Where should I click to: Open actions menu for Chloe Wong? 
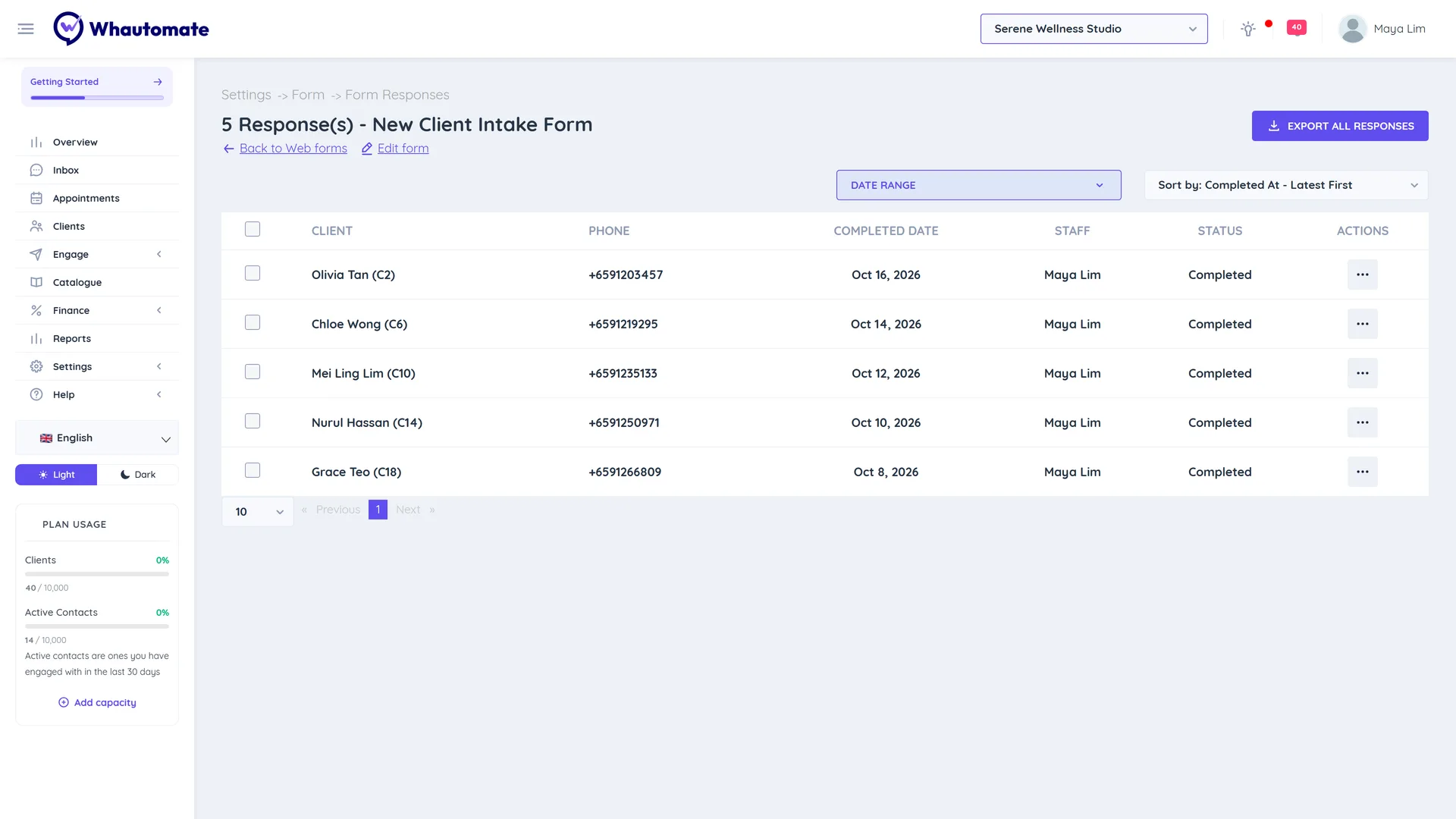[x=1362, y=324]
